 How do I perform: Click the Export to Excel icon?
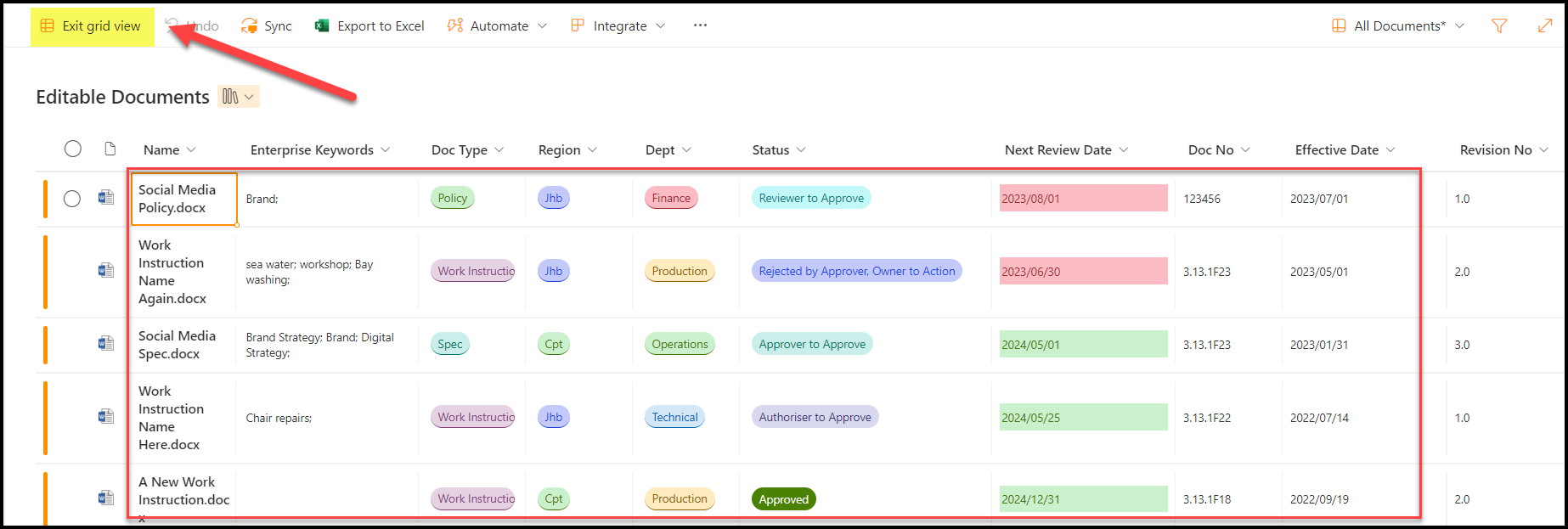pos(322,26)
